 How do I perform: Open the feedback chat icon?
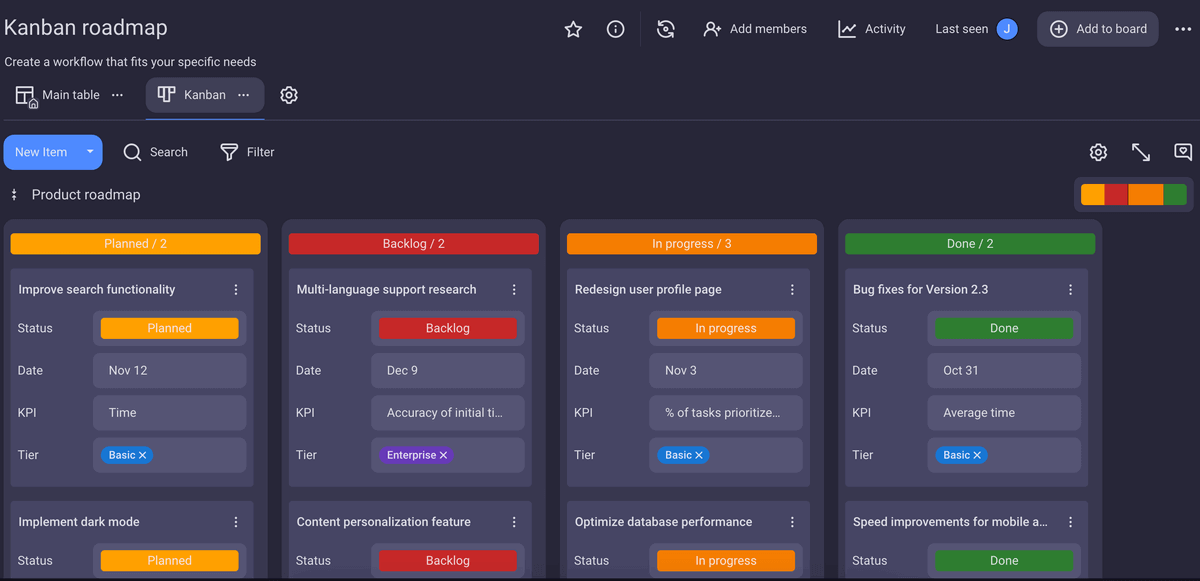click(1183, 152)
